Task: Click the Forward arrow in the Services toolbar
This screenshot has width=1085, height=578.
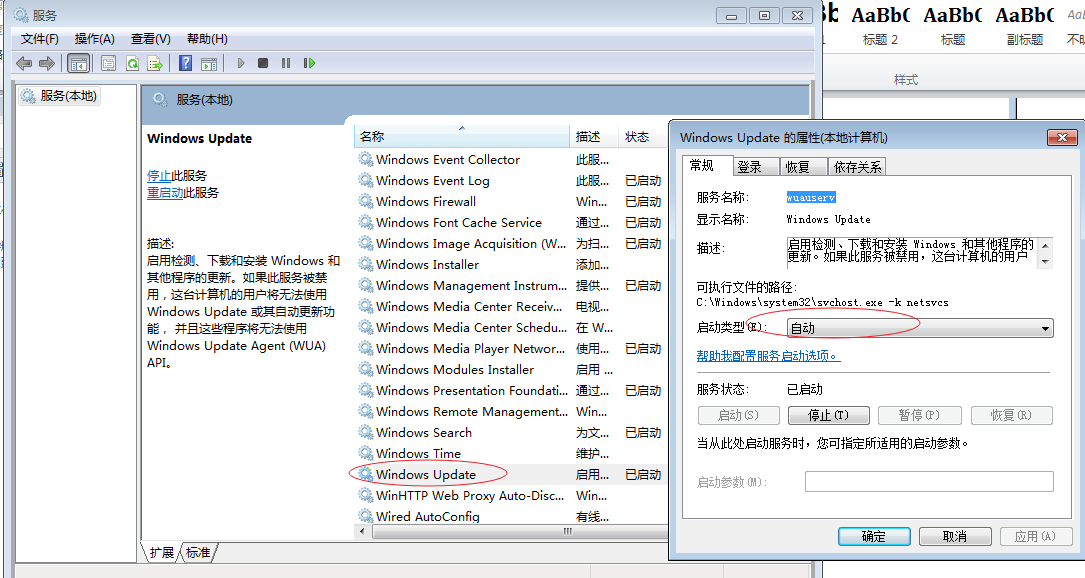Action: (x=47, y=64)
